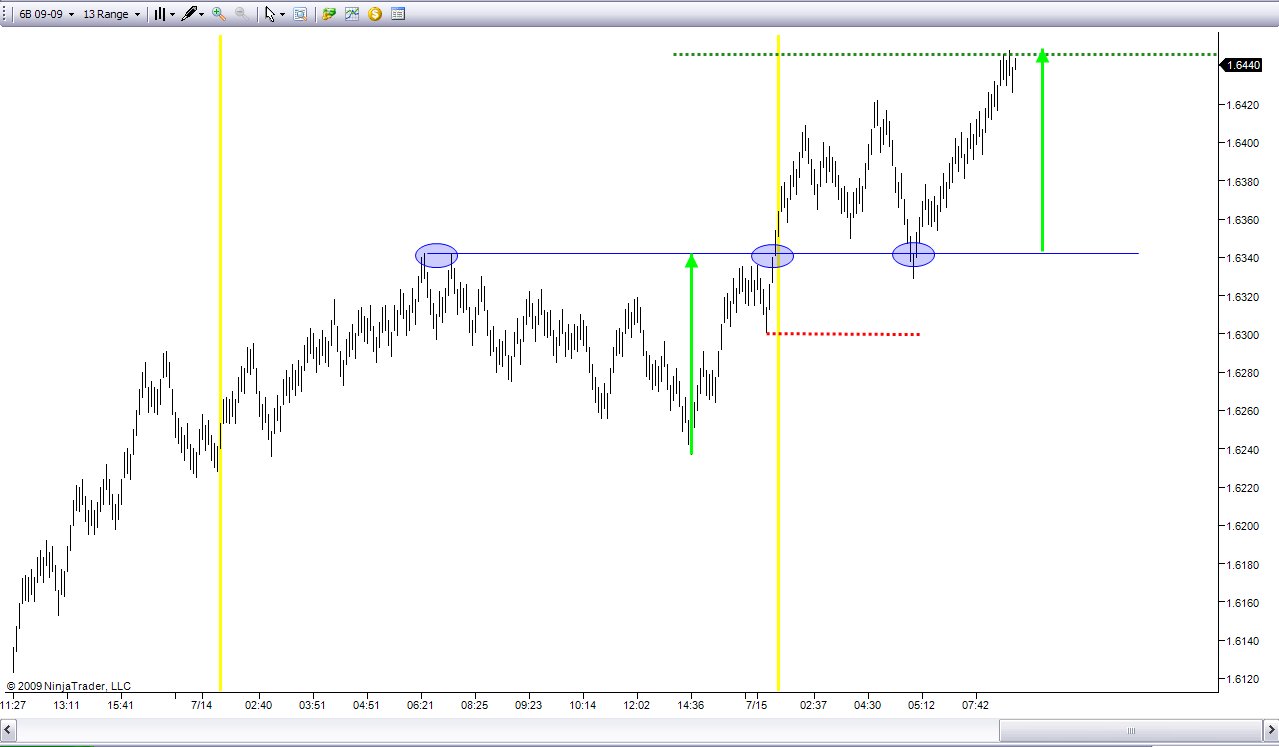The width and height of the screenshot is (1279, 747).
Task: Expand the drawing tools dropdown arrow
Action: pyautogui.click(x=202, y=15)
